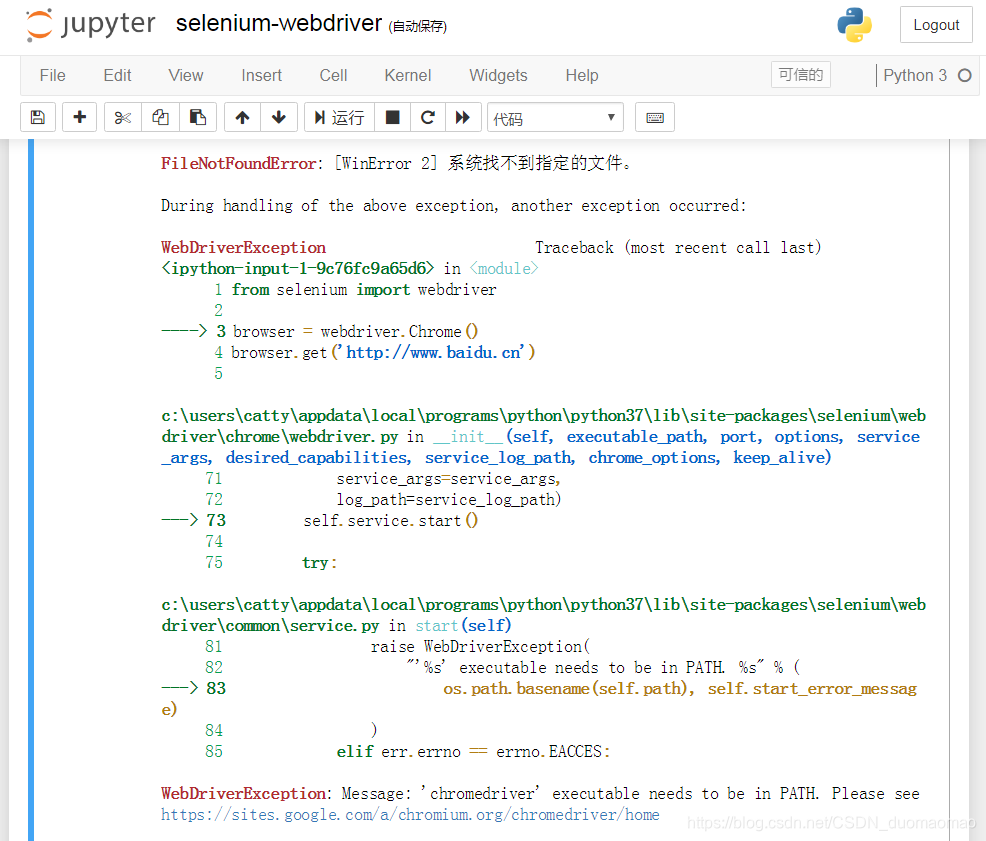The width and height of the screenshot is (986, 841).
Task: Insert cell below with plus icon
Action: (x=80, y=117)
